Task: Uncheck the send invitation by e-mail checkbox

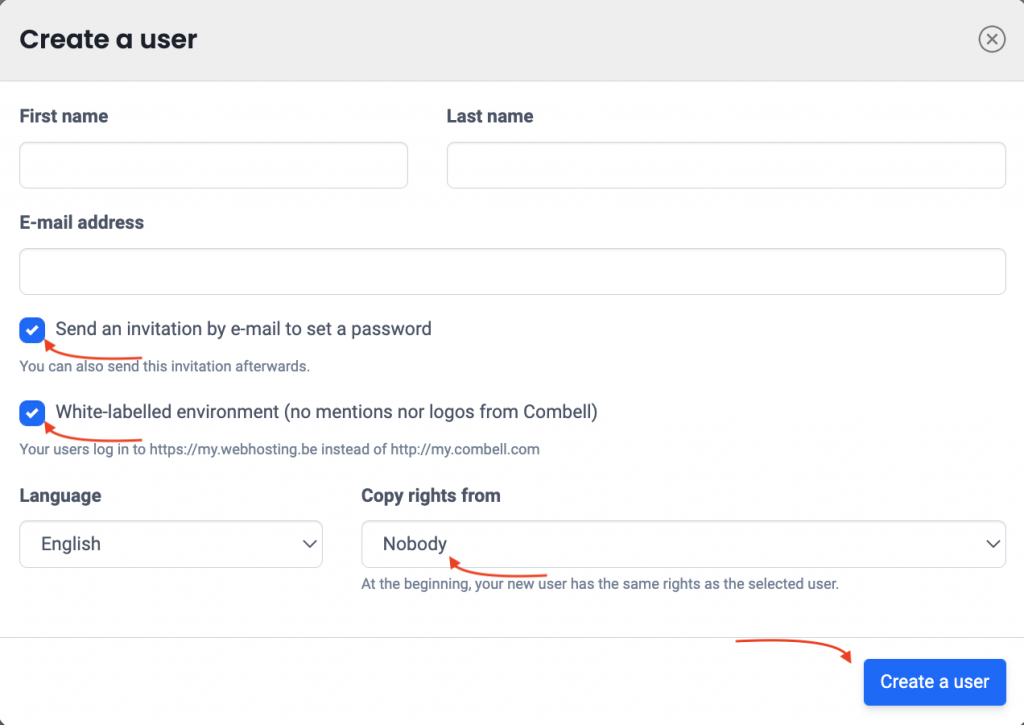Action: tap(32, 330)
